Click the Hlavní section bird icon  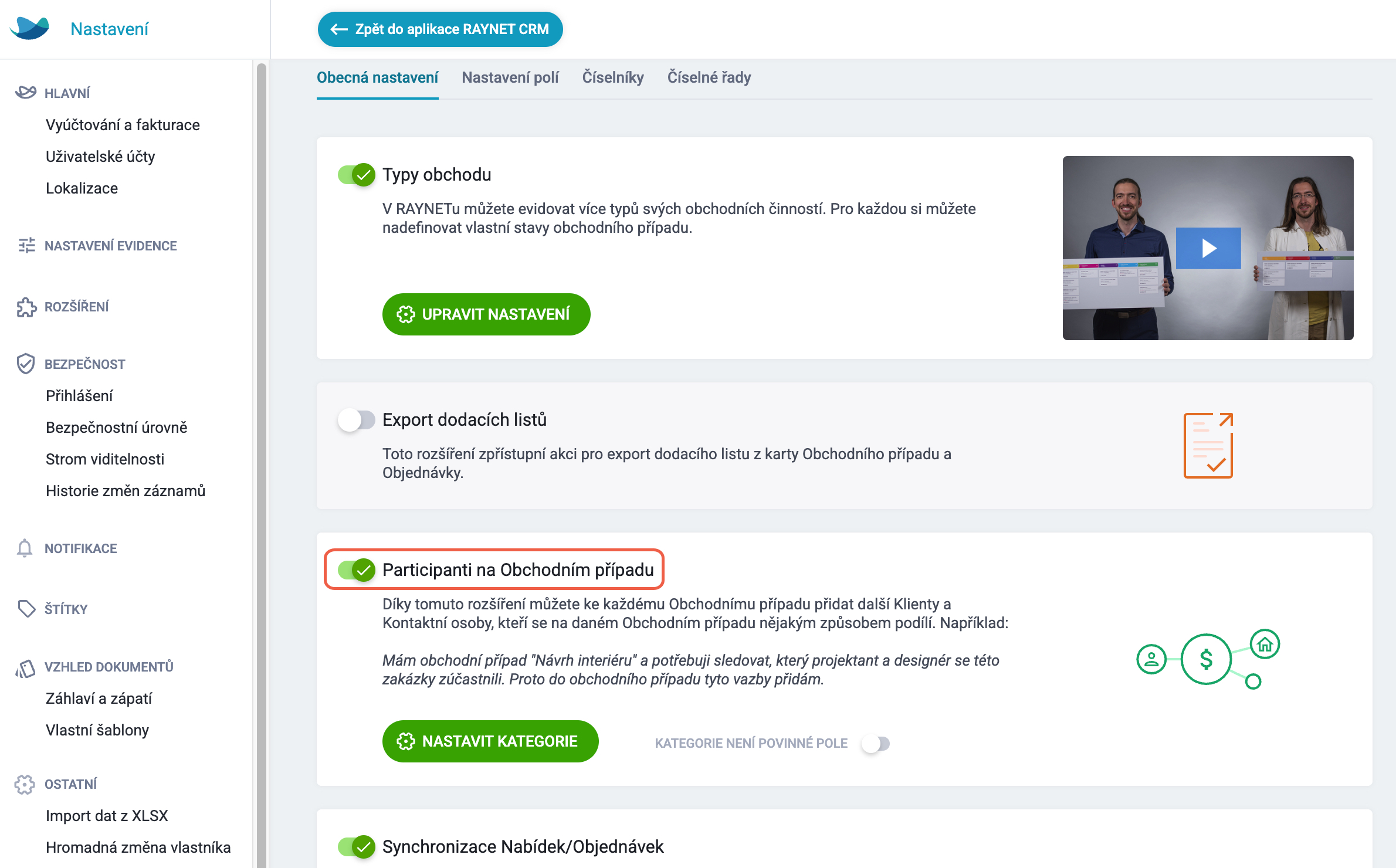pos(25,93)
